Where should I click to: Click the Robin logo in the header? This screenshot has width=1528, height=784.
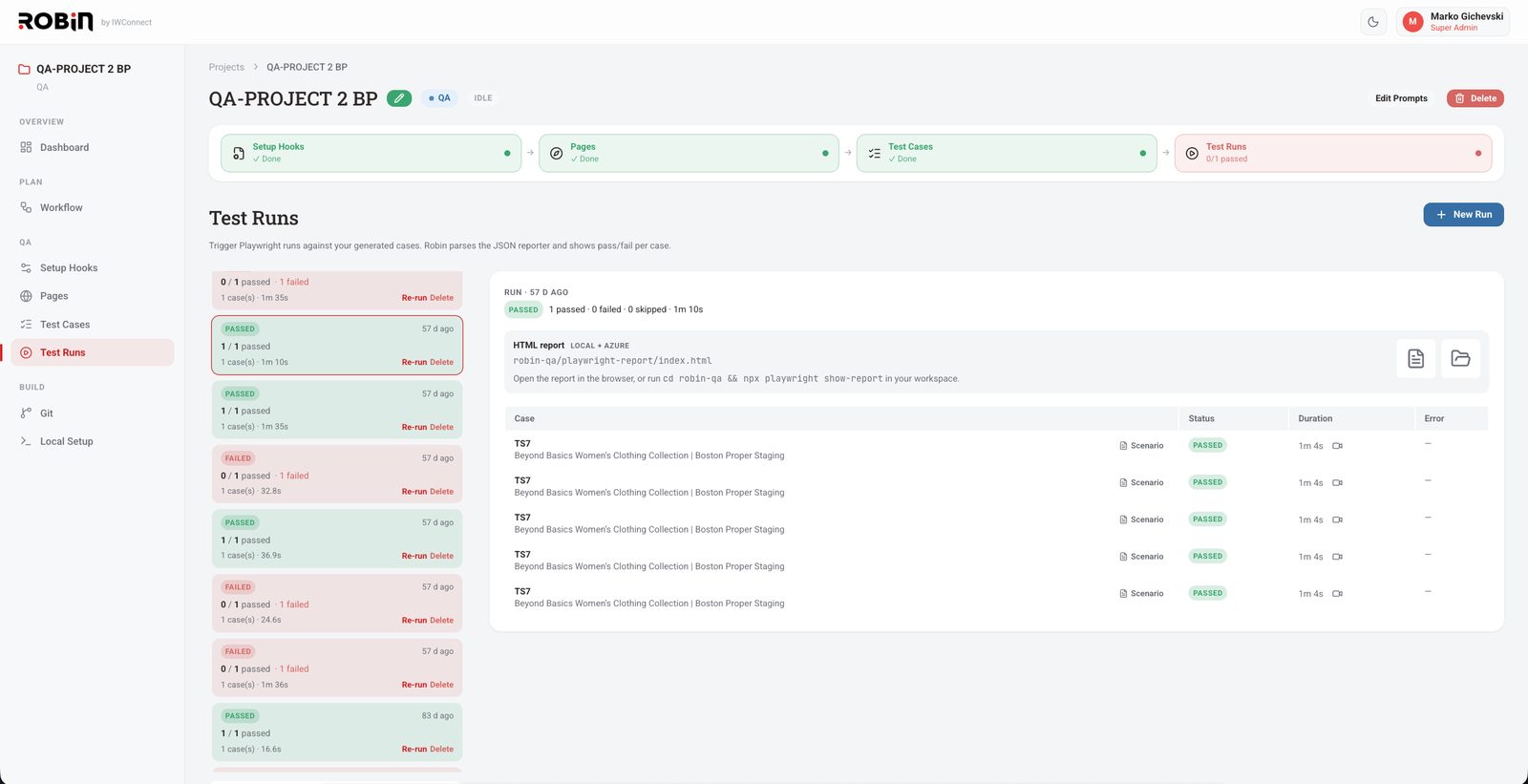(x=55, y=21)
